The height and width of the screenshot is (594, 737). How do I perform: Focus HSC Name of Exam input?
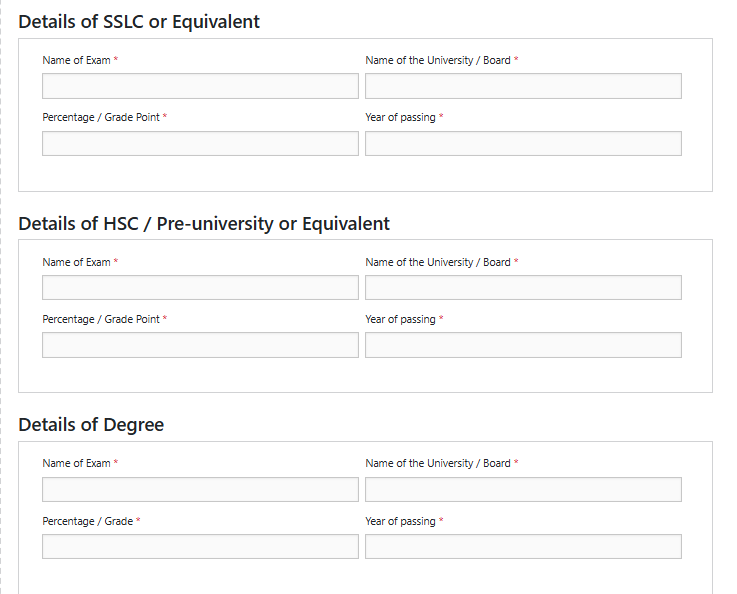tap(200, 288)
